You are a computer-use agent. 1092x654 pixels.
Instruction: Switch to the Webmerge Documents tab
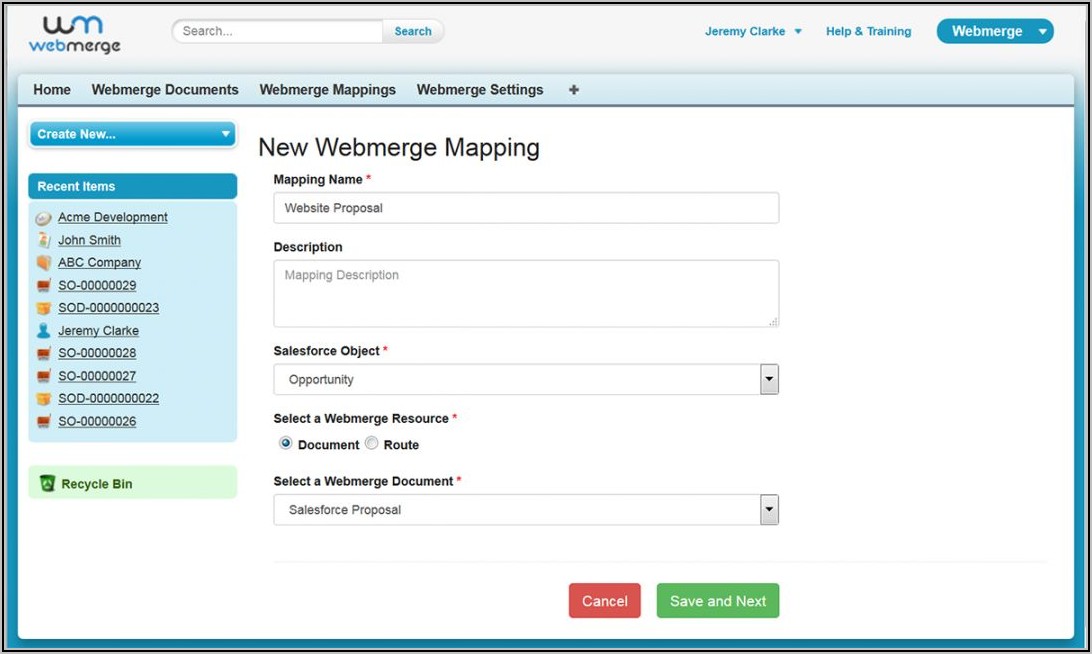[165, 90]
